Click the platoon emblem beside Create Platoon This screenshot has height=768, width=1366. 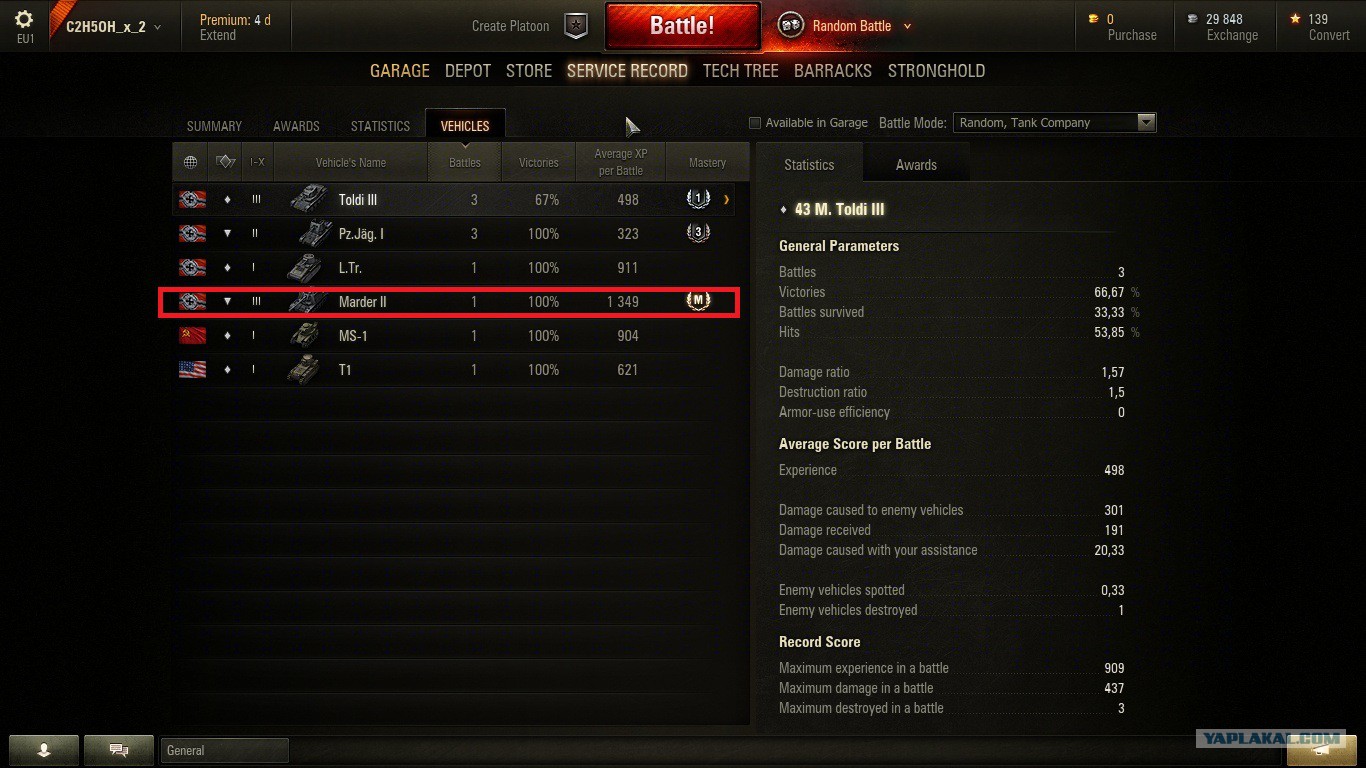click(x=576, y=26)
